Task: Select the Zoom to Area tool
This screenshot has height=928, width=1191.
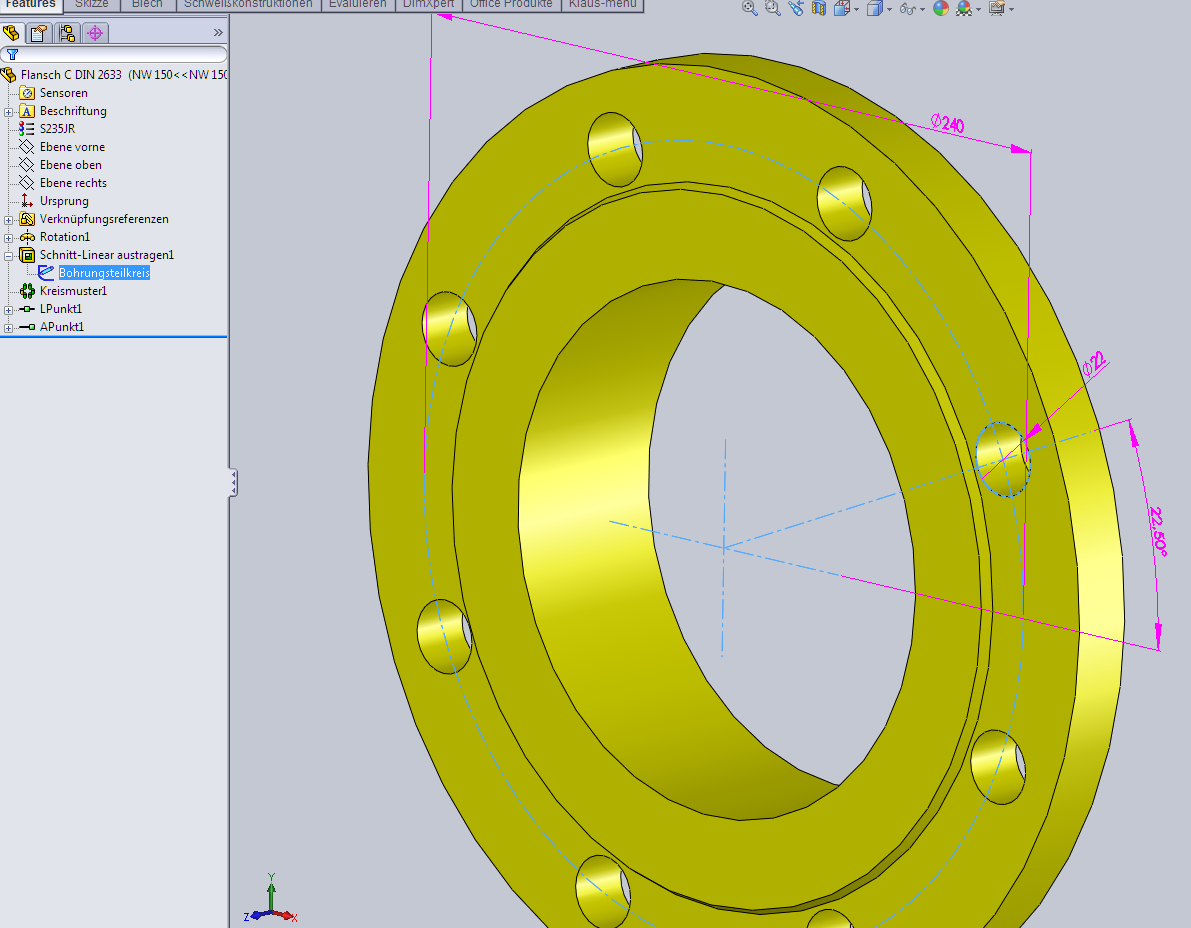Action: 773,8
